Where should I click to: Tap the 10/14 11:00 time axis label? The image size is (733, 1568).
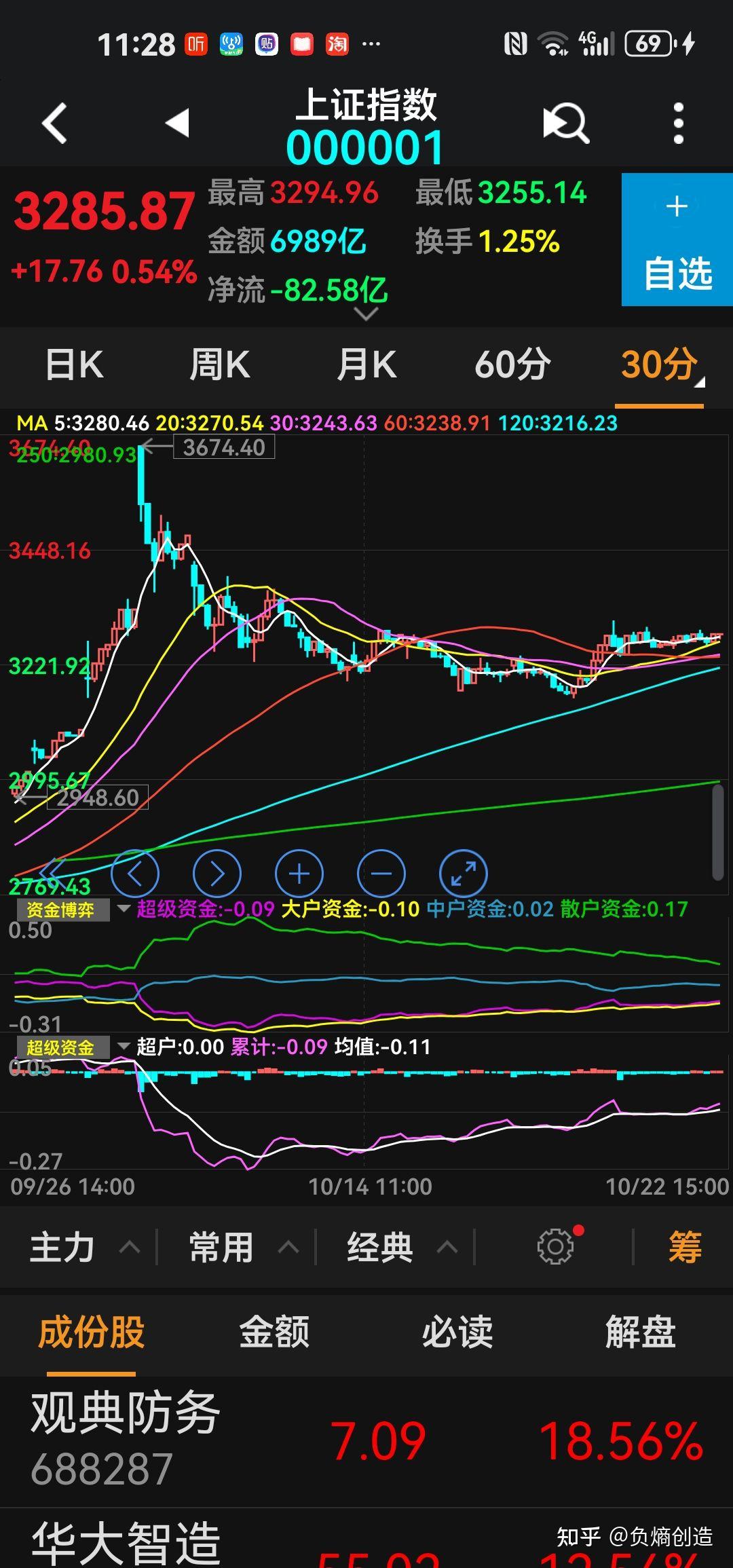tap(370, 1187)
